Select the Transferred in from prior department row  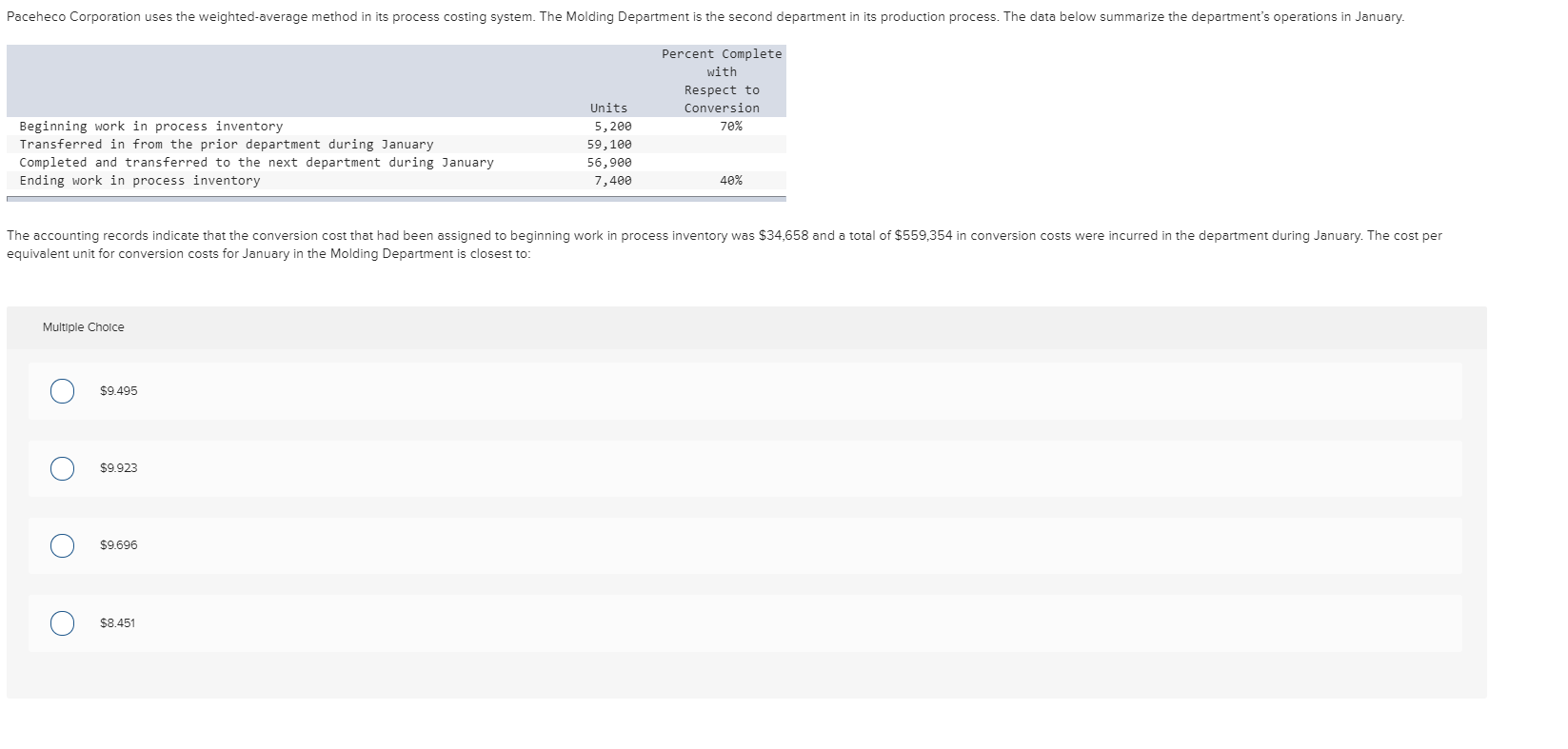click(226, 144)
